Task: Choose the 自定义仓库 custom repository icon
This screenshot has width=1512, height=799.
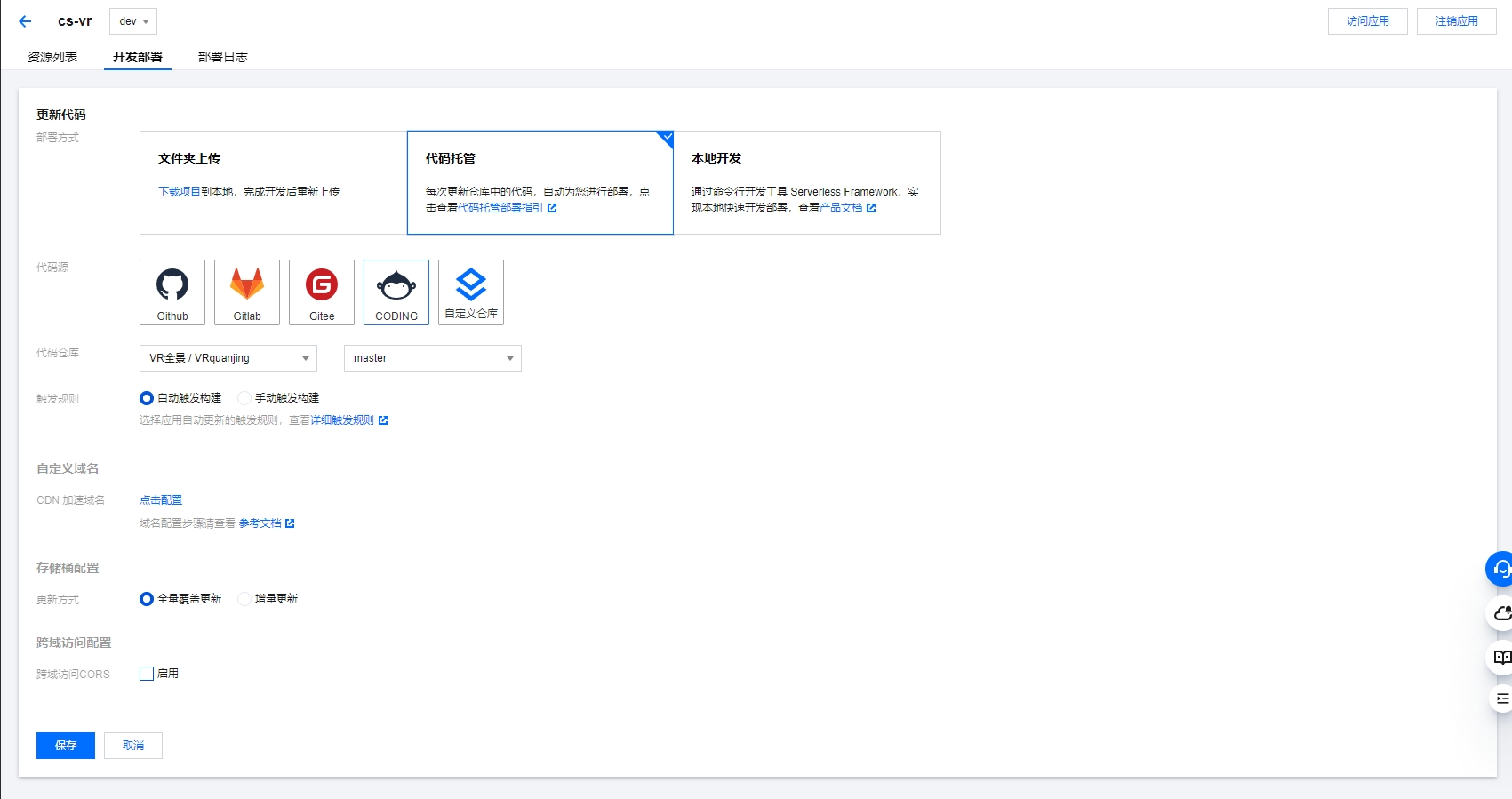Action: pyautogui.click(x=471, y=292)
